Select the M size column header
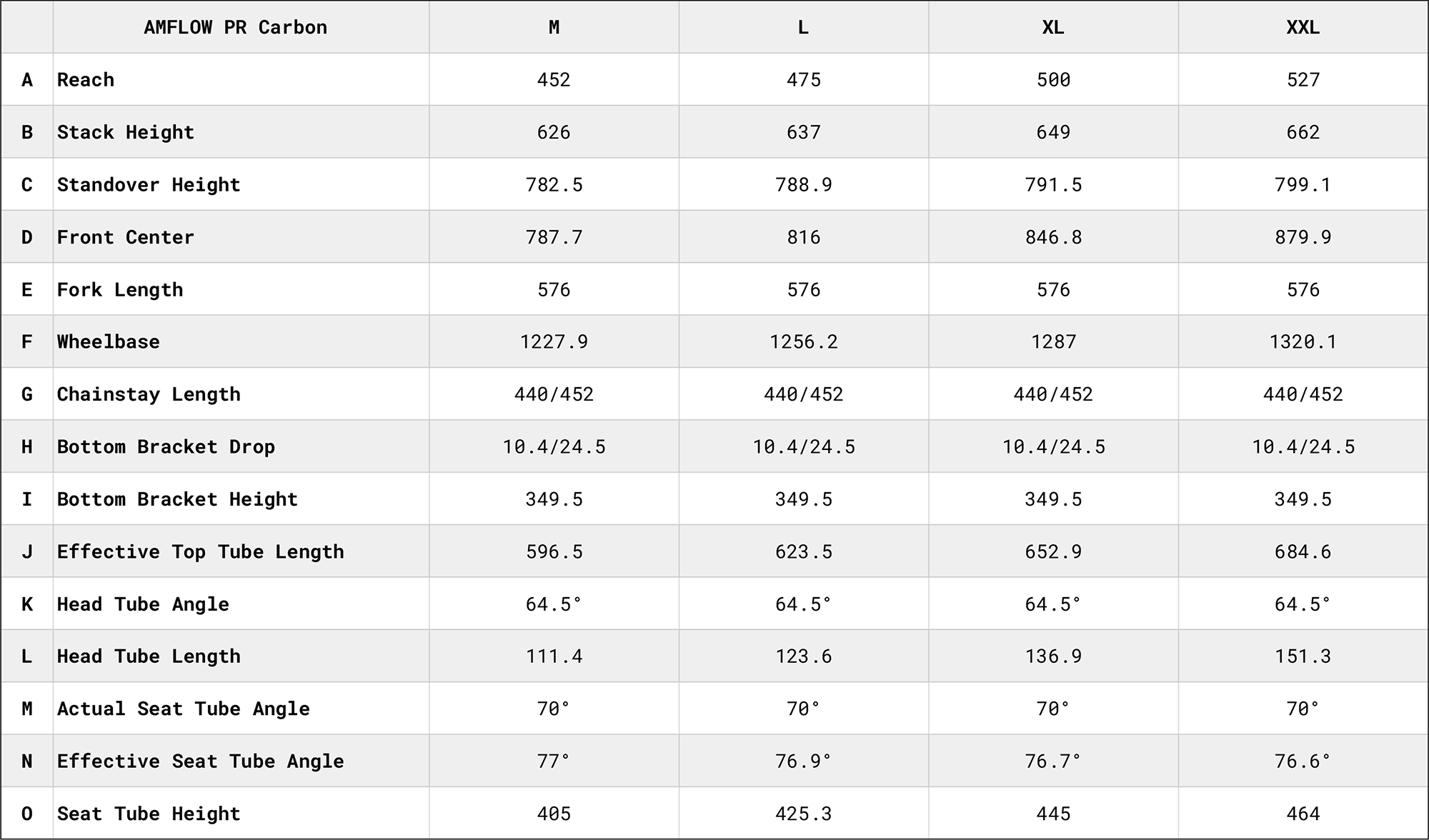The height and width of the screenshot is (840, 1429). [554, 27]
